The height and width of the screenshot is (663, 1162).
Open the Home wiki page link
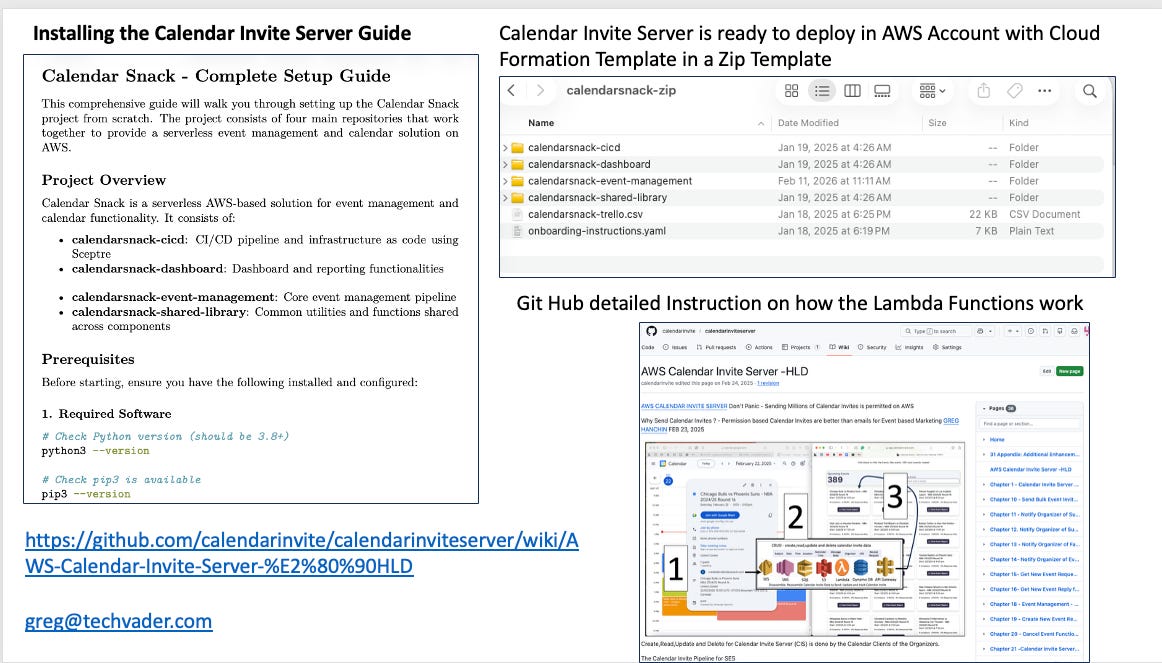point(997,439)
